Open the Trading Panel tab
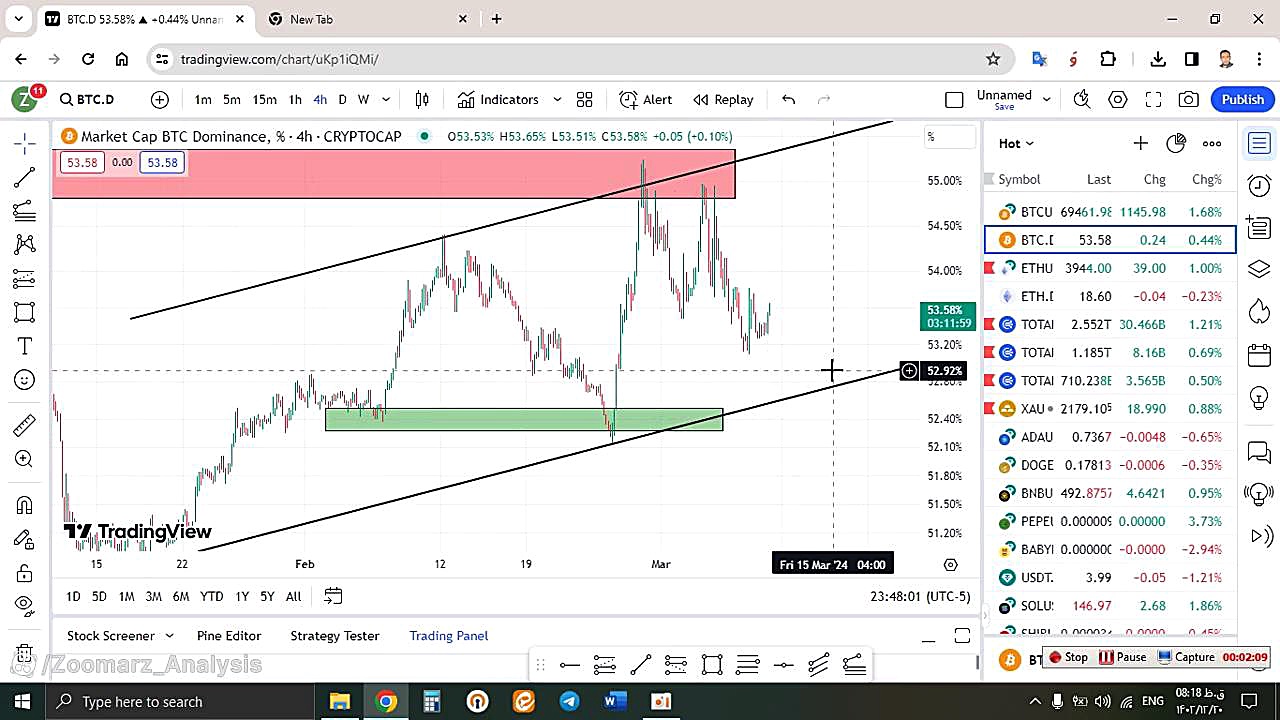Viewport: 1280px width, 720px height. click(x=449, y=636)
